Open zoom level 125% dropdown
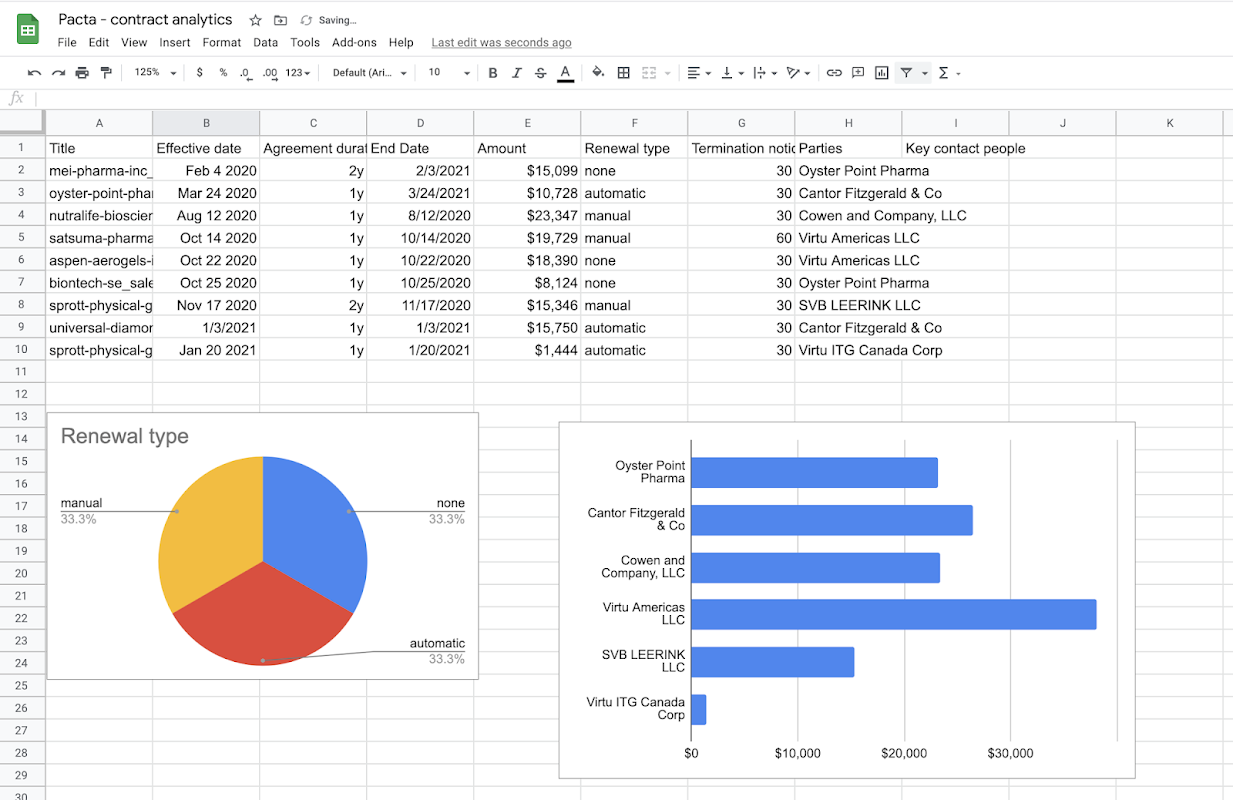This screenshot has height=800, width=1233. (155, 73)
